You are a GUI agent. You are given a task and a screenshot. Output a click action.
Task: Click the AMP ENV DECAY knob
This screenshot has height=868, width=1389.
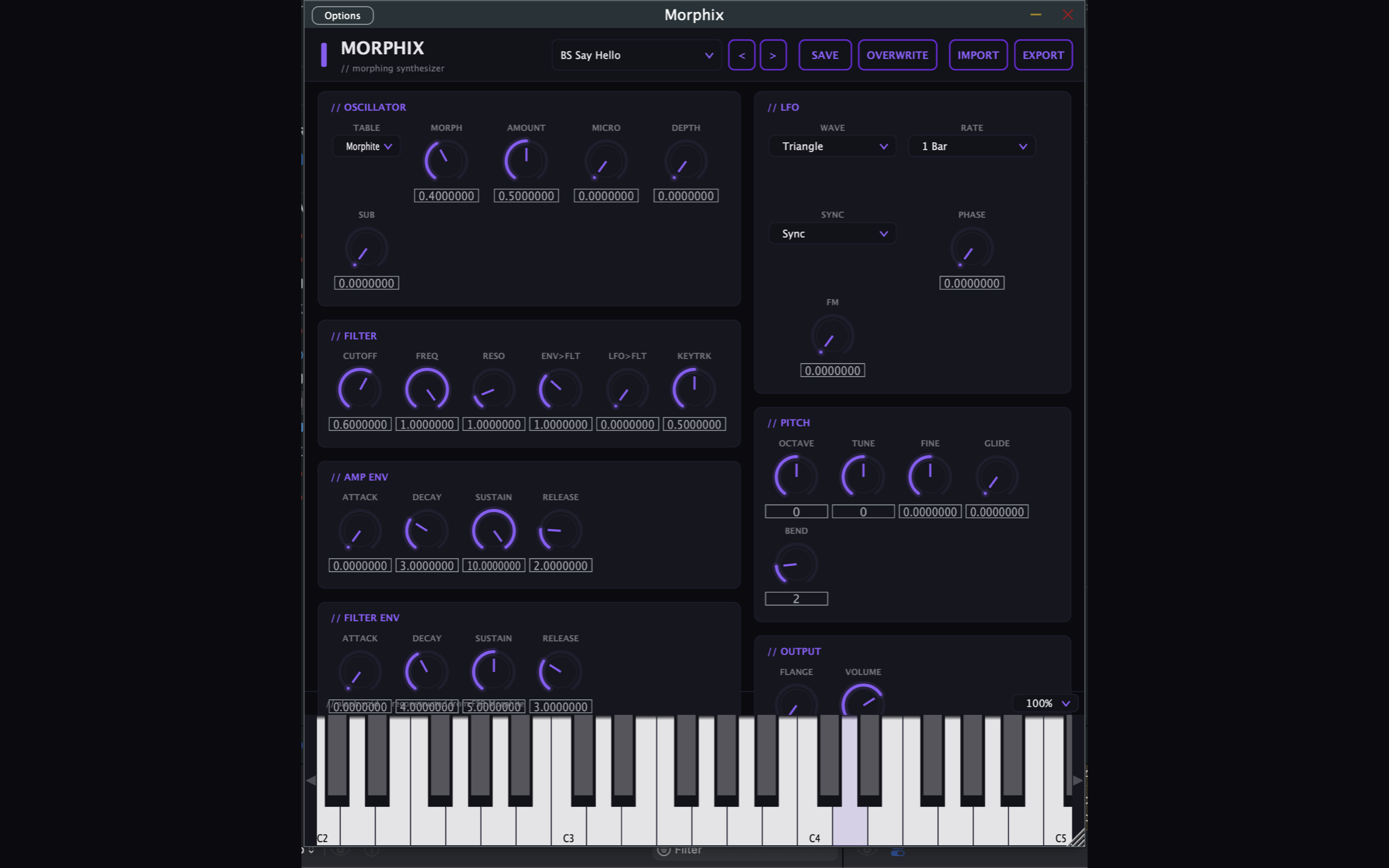pos(426,530)
